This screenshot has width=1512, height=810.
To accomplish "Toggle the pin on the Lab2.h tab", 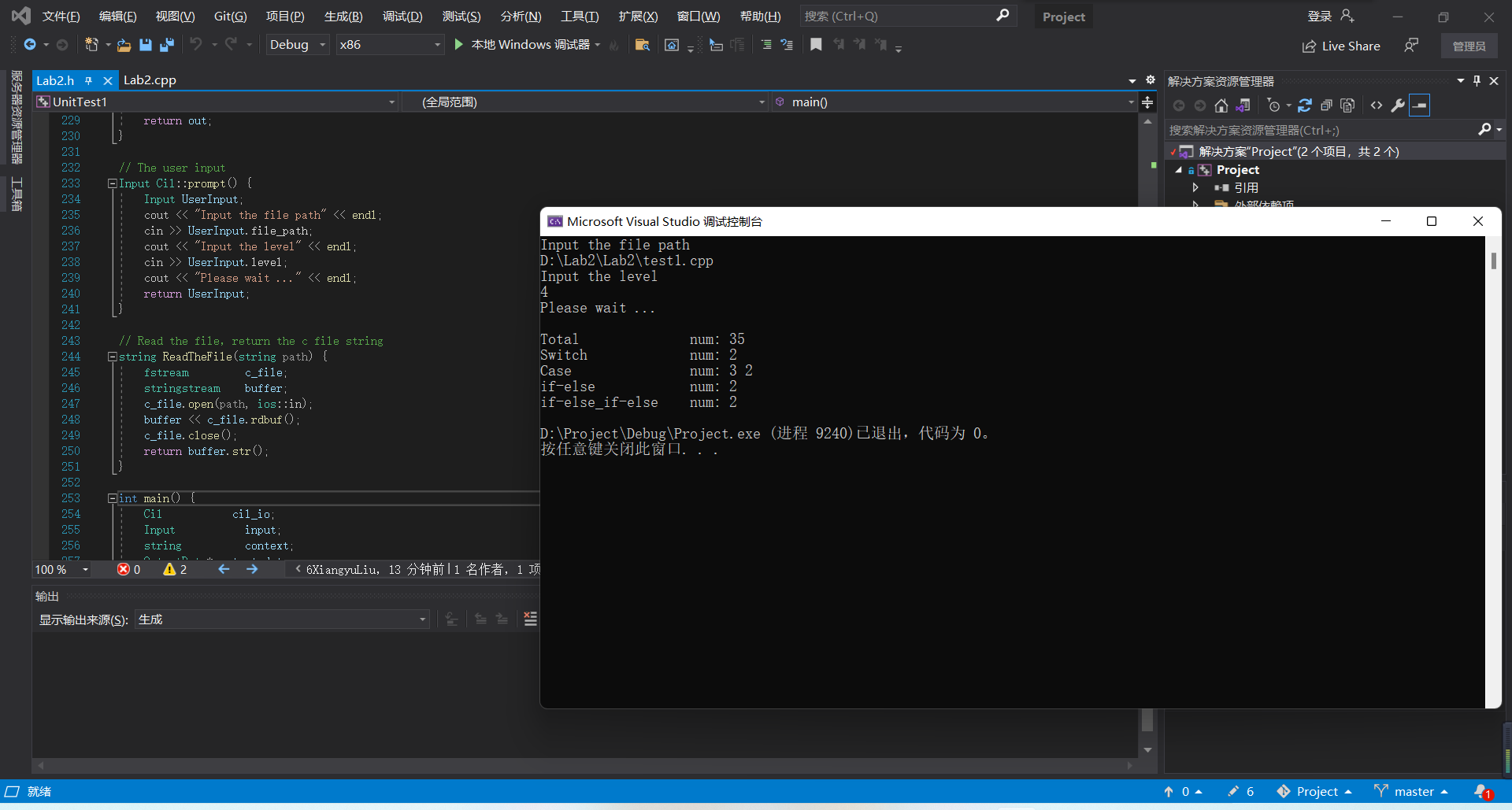I will tap(90, 80).
